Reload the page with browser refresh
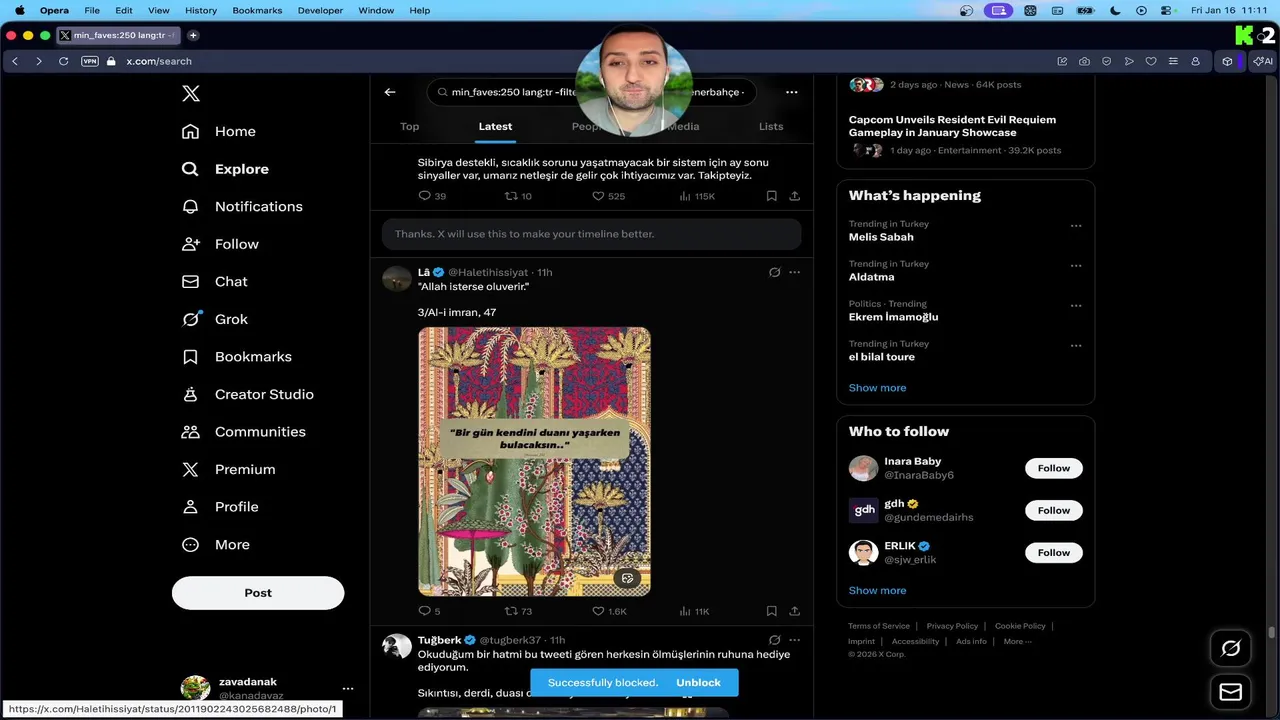1280x720 pixels. [x=63, y=61]
